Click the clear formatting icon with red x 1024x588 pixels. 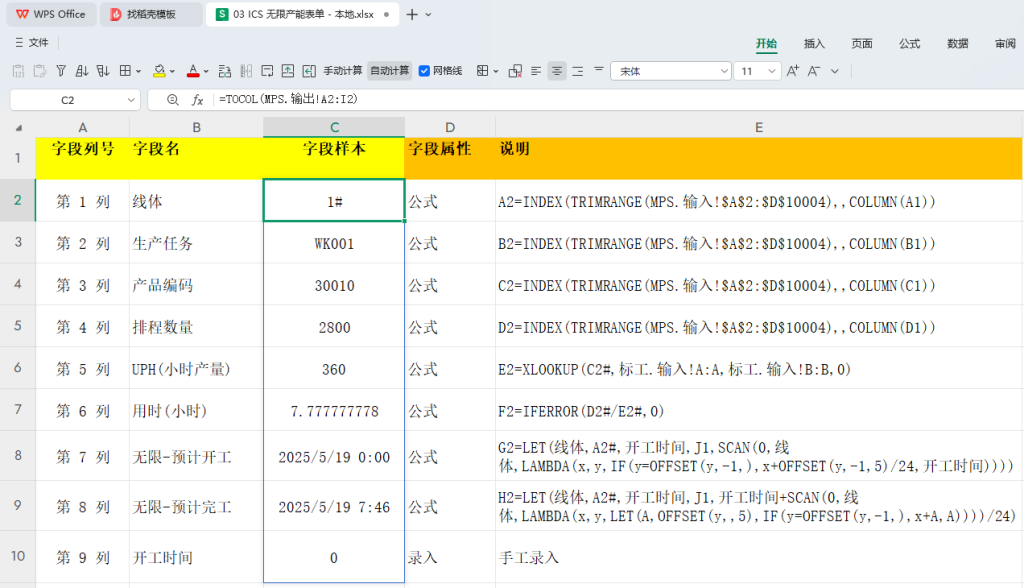tap(515, 71)
